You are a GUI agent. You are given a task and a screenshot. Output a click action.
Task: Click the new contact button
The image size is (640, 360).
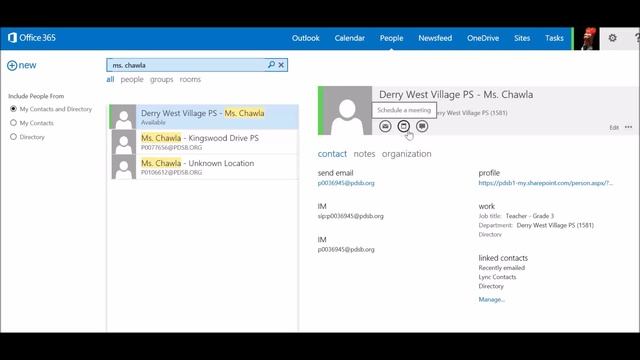(x=22, y=65)
